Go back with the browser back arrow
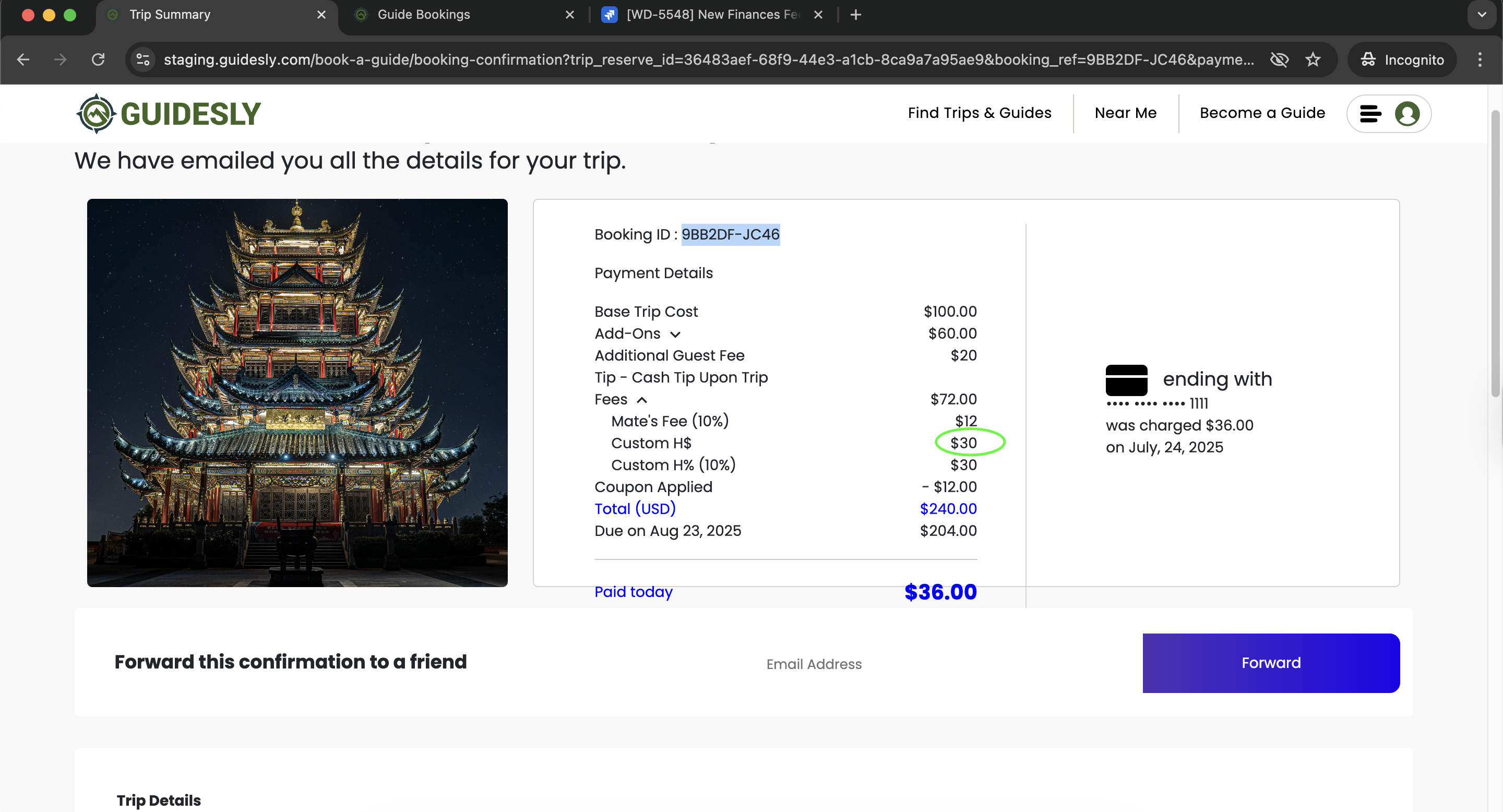 [23, 59]
